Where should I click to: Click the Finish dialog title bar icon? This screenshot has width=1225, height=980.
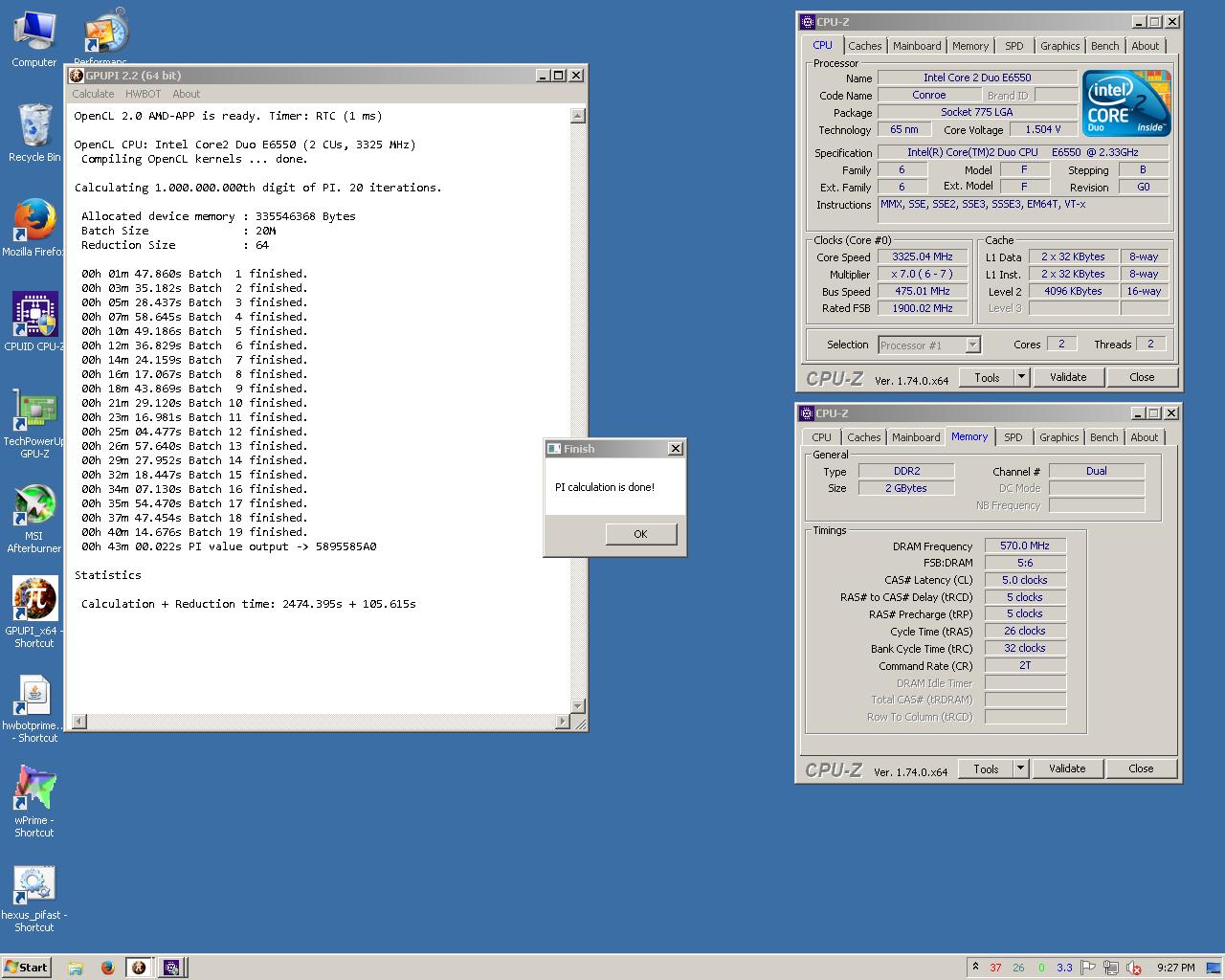553,448
